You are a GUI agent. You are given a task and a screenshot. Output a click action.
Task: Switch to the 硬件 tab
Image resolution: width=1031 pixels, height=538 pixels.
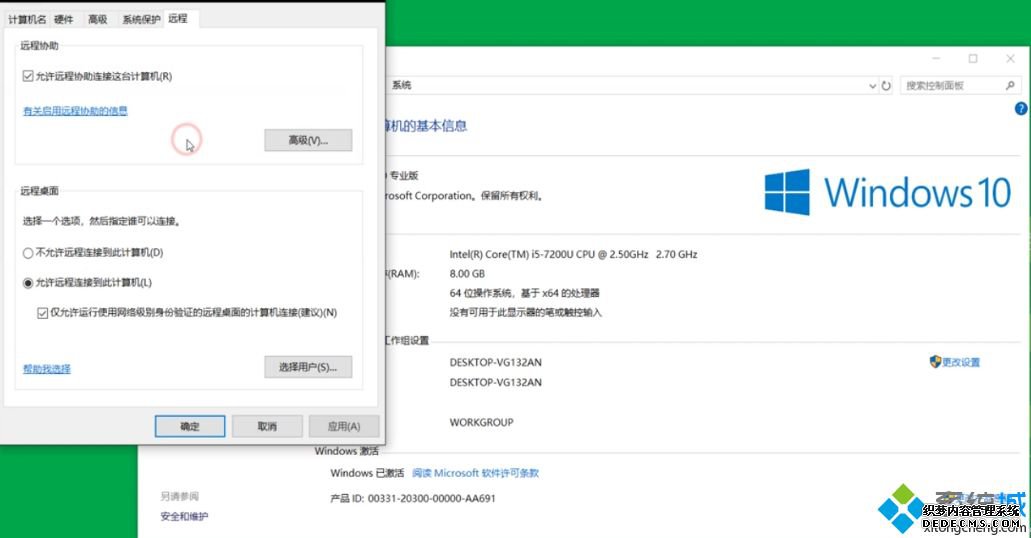pyautogui.click(x=64, y=19)
